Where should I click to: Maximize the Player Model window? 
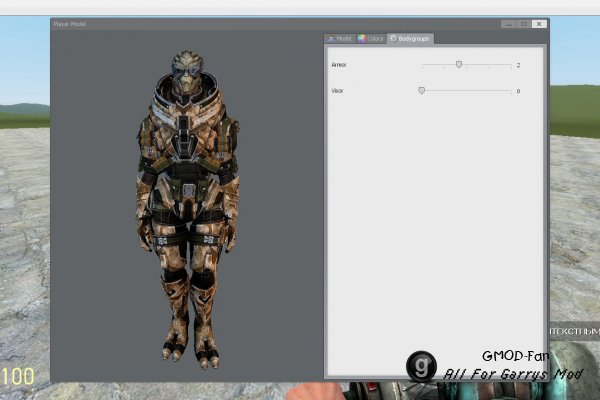pos(524,24)
